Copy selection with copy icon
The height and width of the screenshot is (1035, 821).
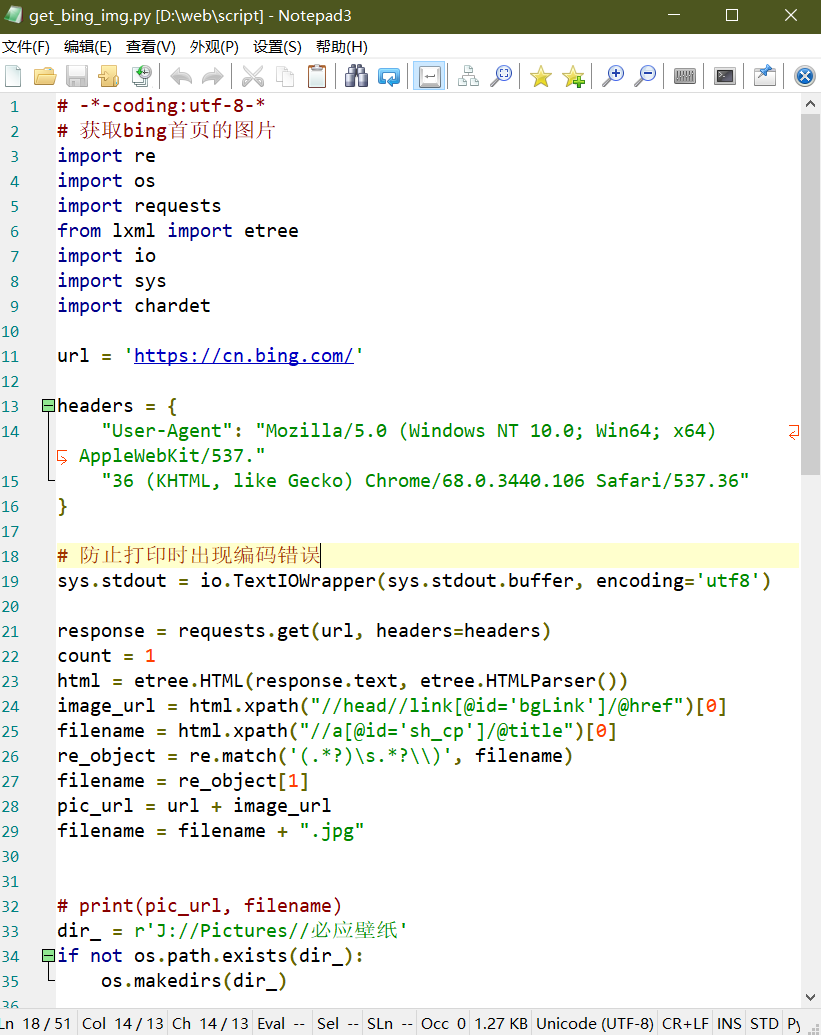click(285, 77)
